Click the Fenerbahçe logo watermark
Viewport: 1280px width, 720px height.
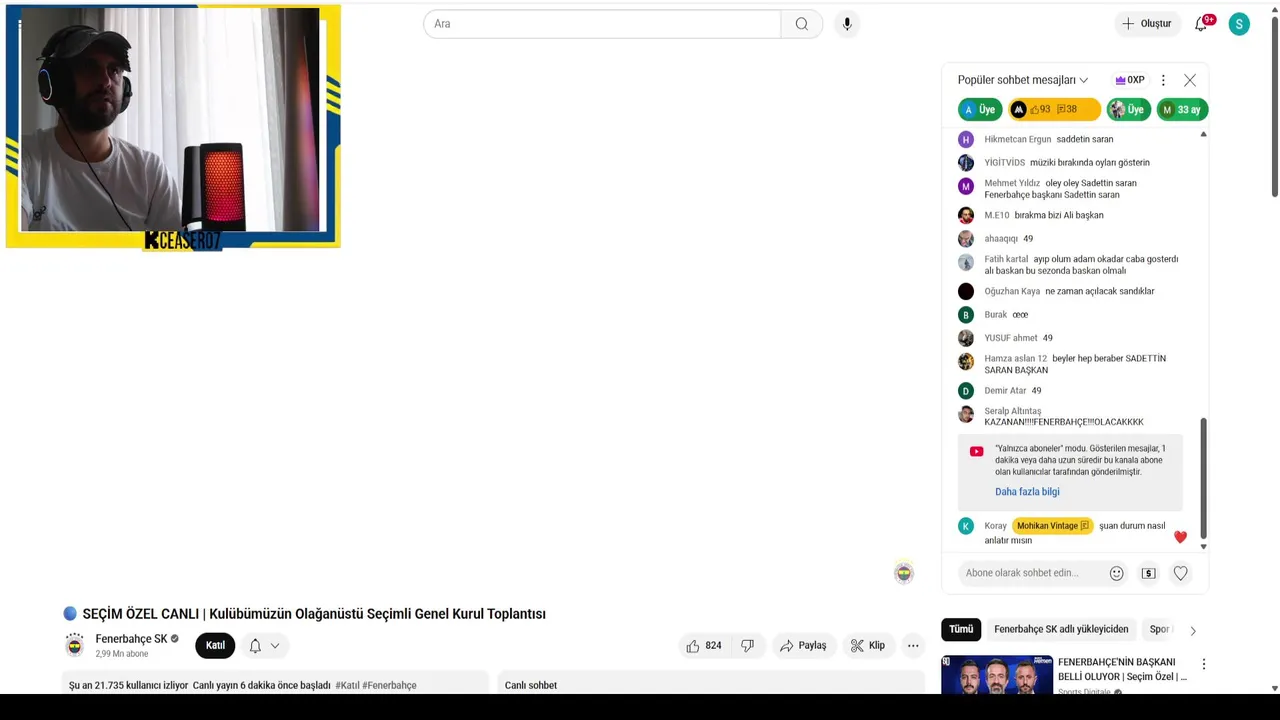[904, 573]
